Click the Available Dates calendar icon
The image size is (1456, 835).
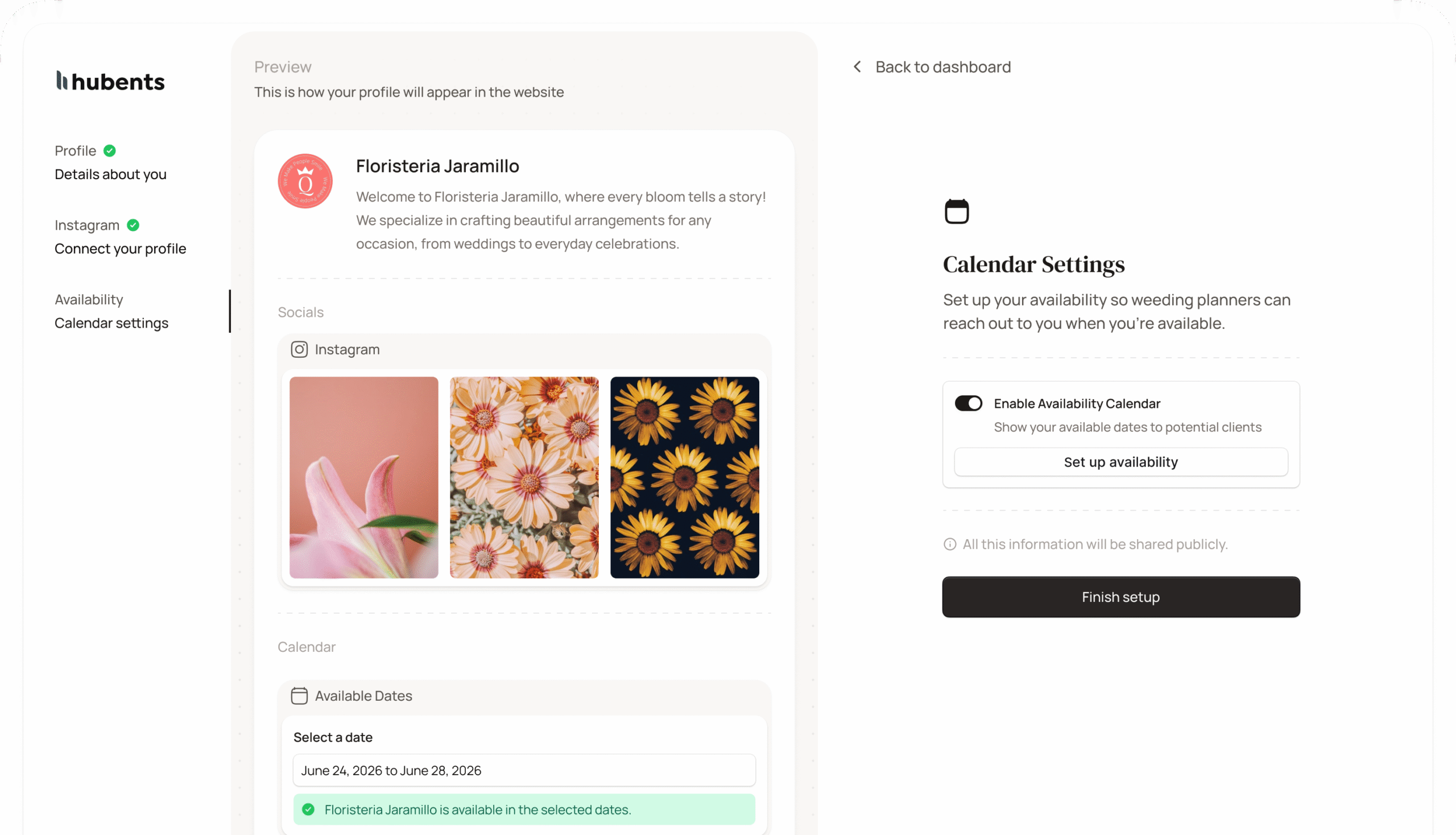[x=299, y=696]
